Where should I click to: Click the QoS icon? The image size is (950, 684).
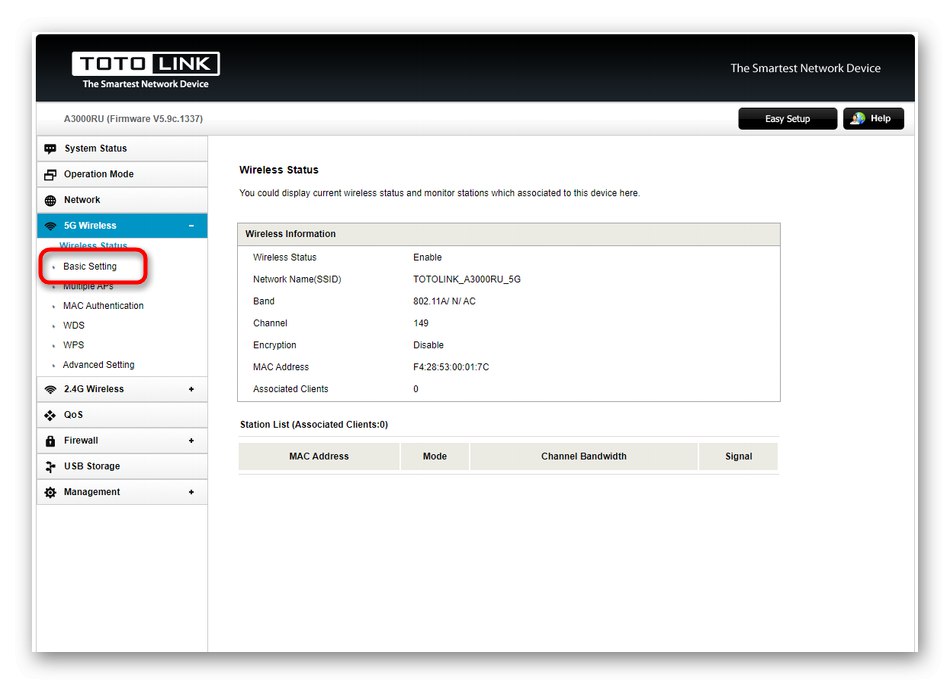[50, 415]
